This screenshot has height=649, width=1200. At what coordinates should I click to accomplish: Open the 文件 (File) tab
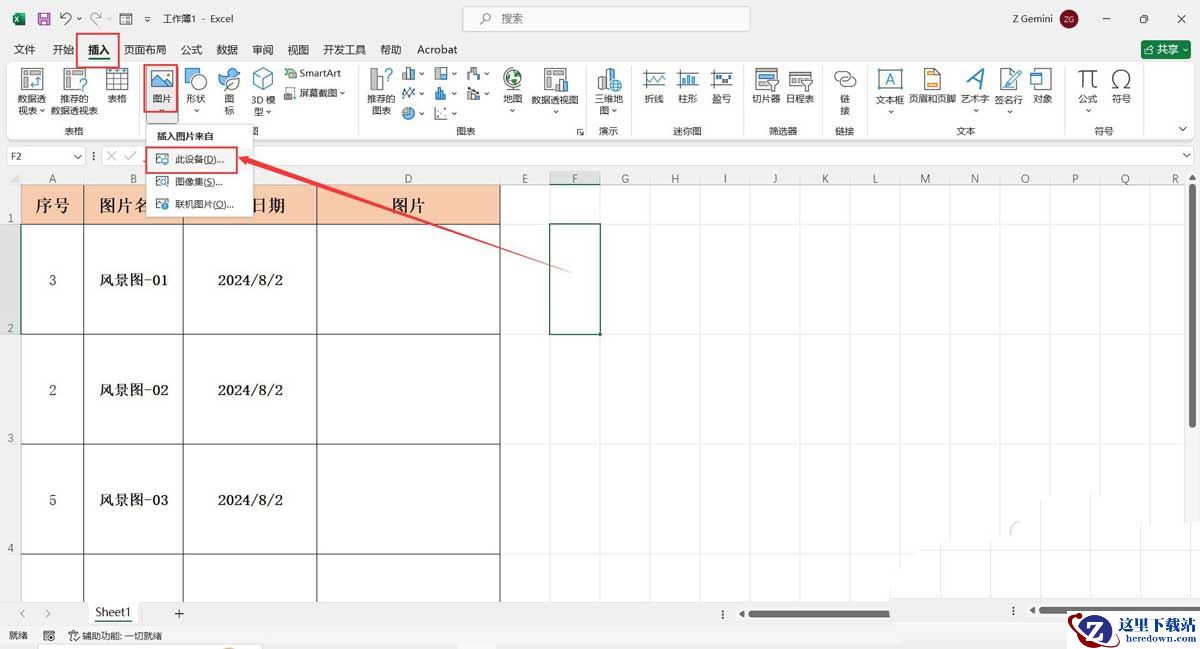click(x=25, y=49)
